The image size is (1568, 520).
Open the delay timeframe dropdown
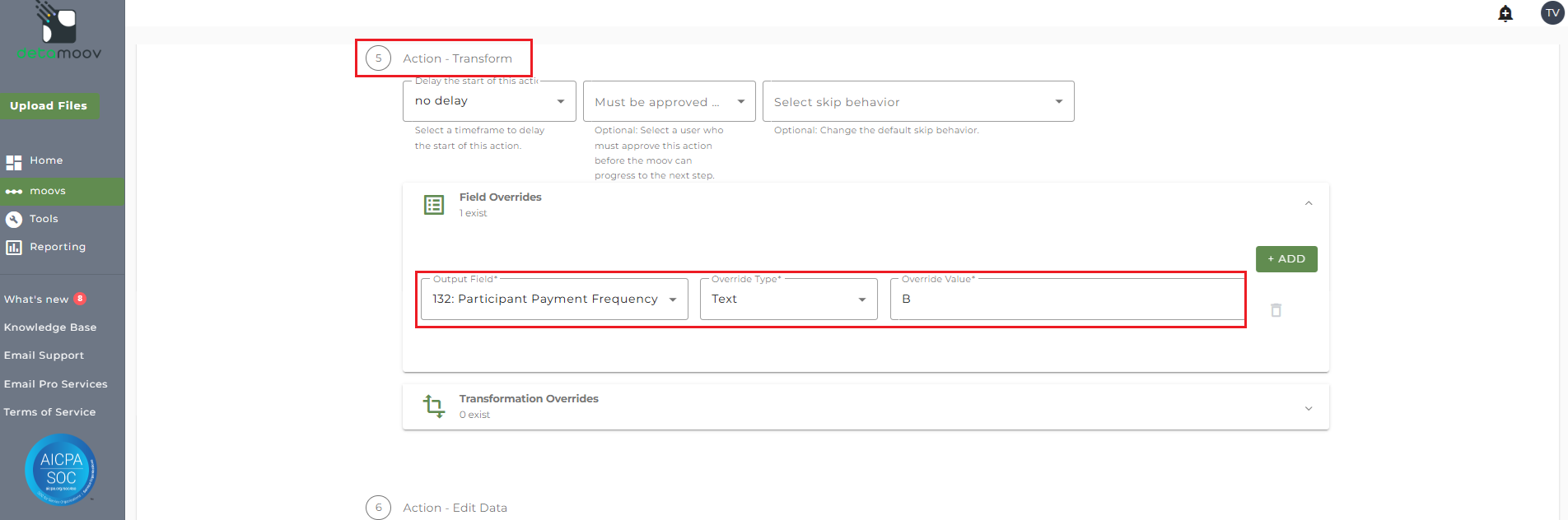(x=488, y=101)
